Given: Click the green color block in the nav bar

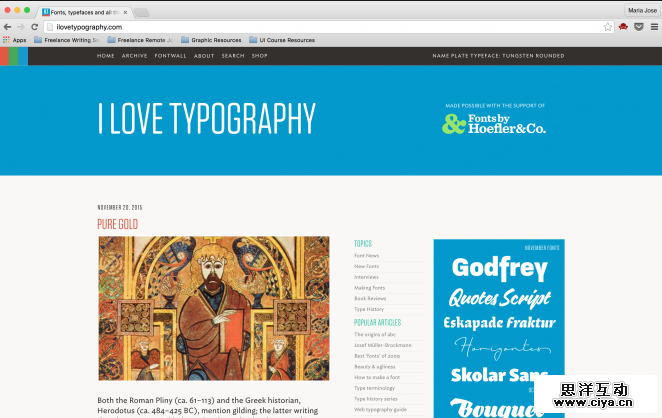Looking at the screenshot, I should [14, 56].
